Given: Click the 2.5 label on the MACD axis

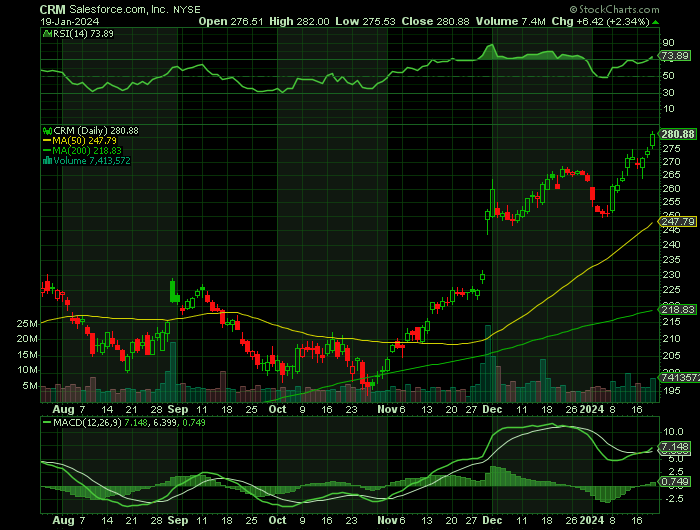Looking at the screenshot, I should coord(676,472).
